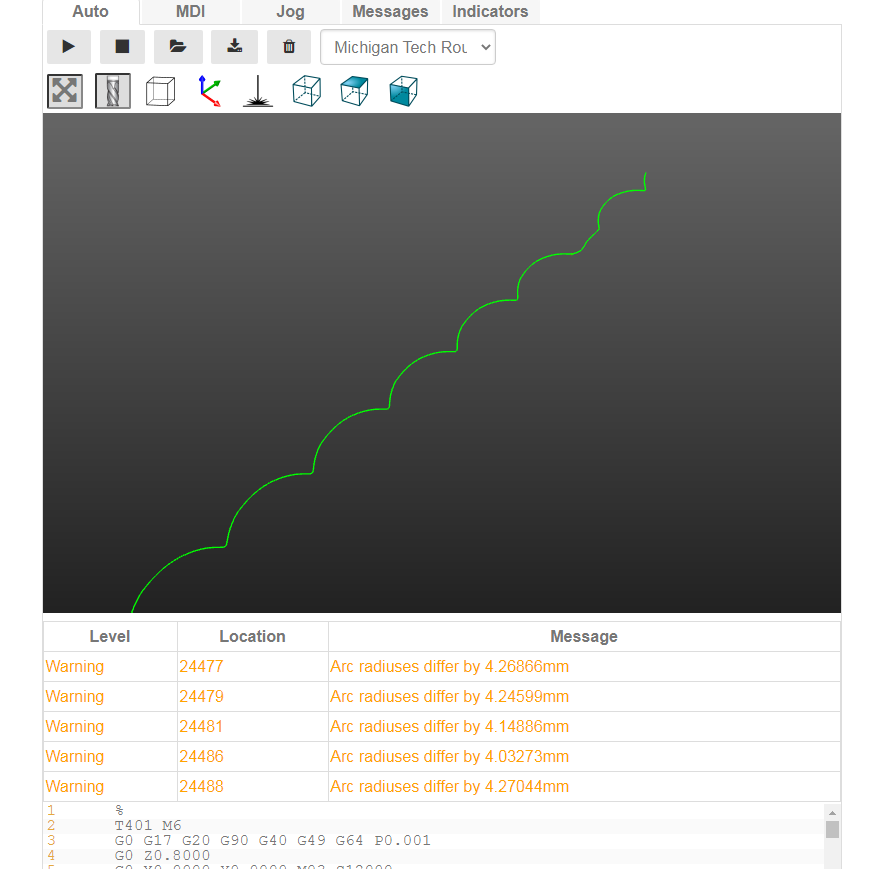
Task: Show the XYZ axes indicator
Action: [209, 91]
